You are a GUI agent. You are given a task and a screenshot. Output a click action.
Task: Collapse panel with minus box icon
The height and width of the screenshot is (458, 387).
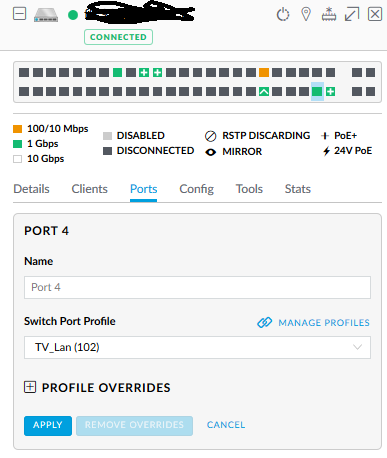(20, 14)
